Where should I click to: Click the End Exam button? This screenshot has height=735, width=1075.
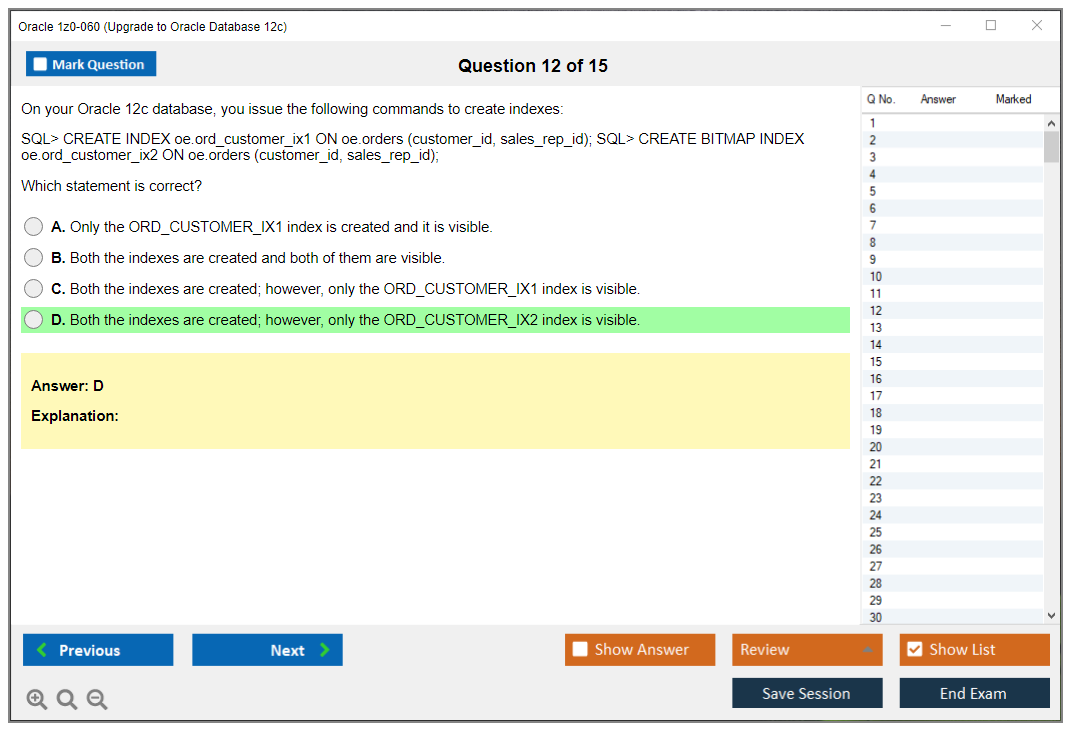974,692
